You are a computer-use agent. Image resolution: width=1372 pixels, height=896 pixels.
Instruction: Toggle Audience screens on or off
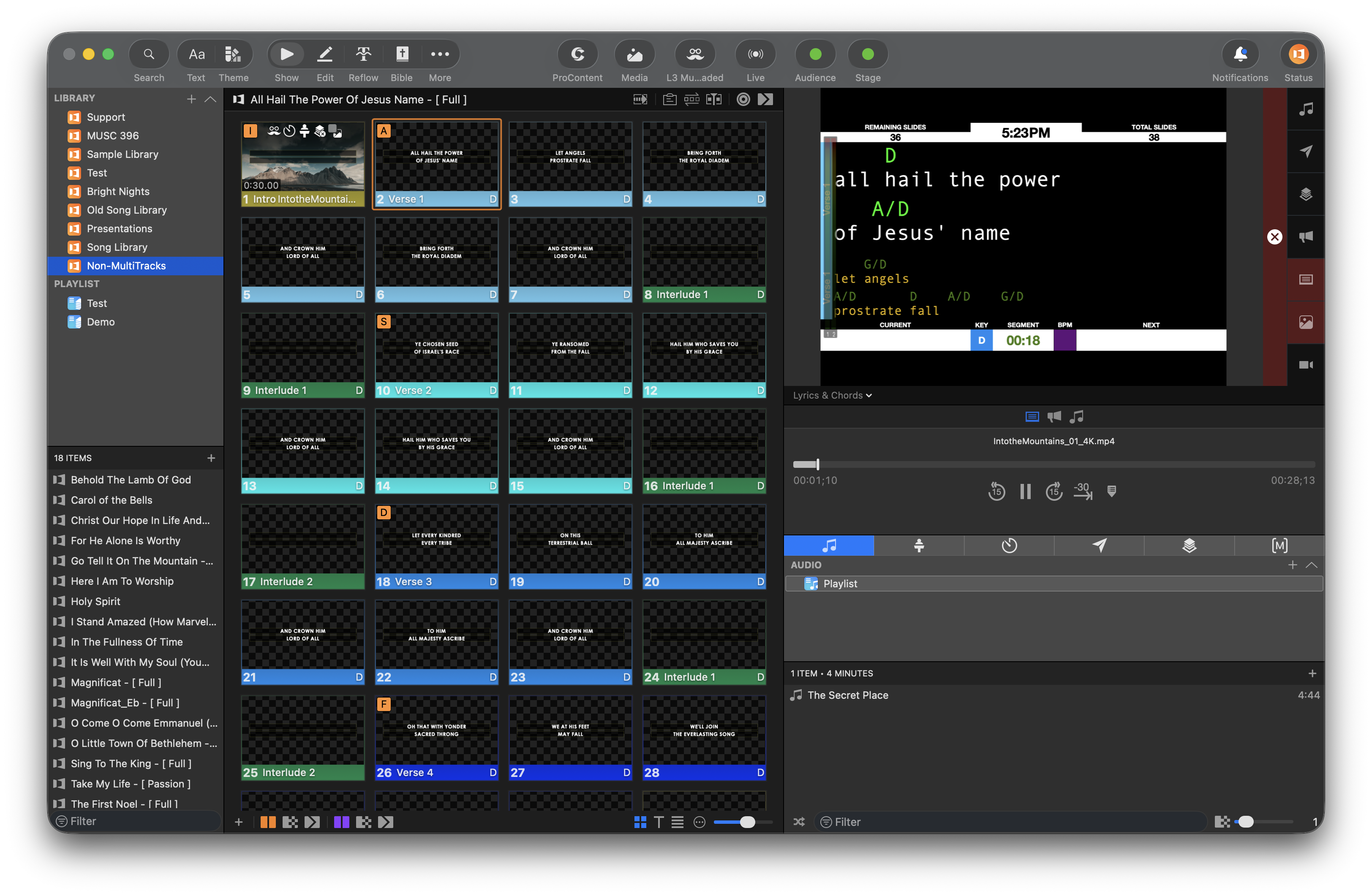[815, 54]
